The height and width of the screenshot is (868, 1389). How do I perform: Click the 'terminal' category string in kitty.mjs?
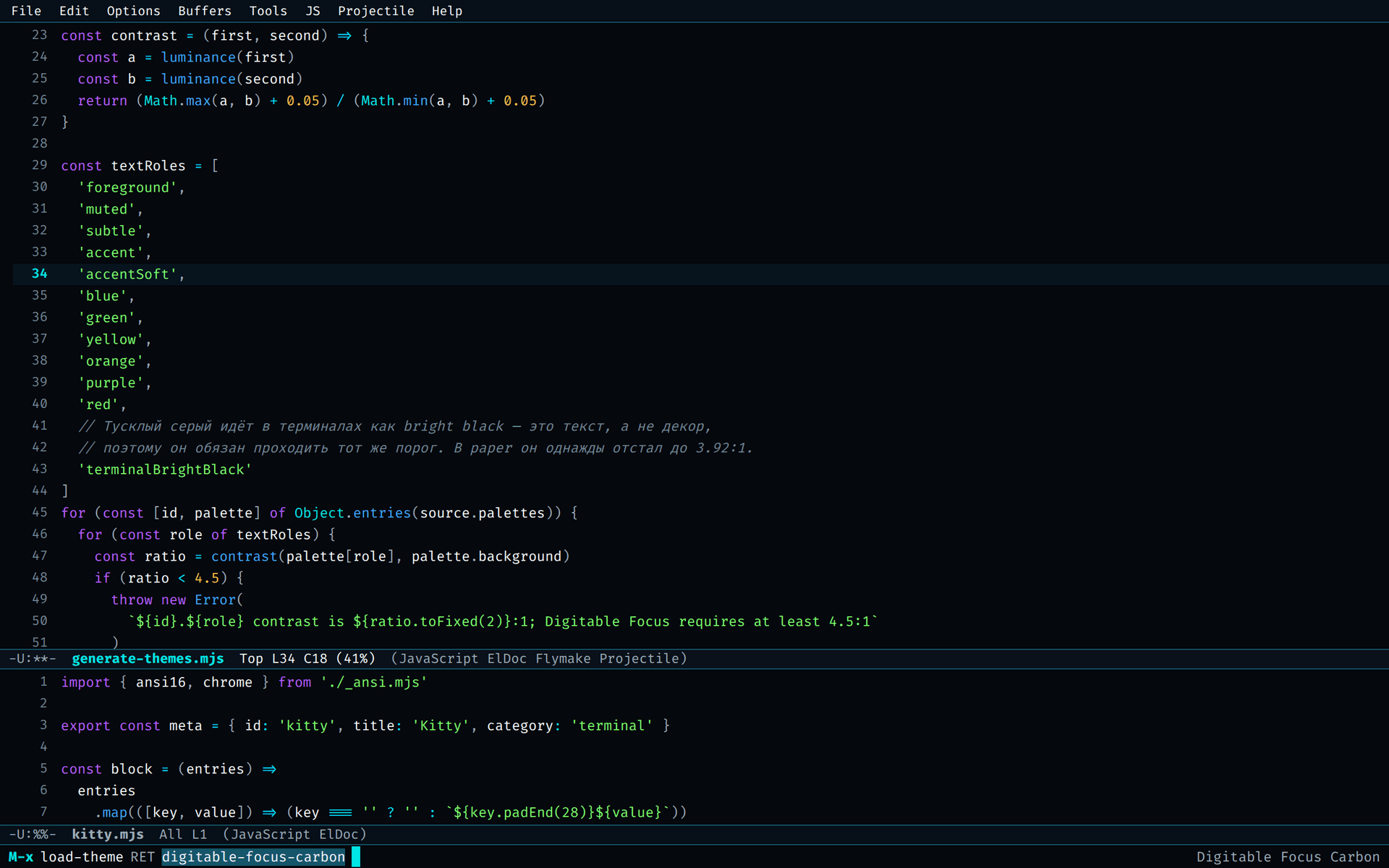click(612, 726)
